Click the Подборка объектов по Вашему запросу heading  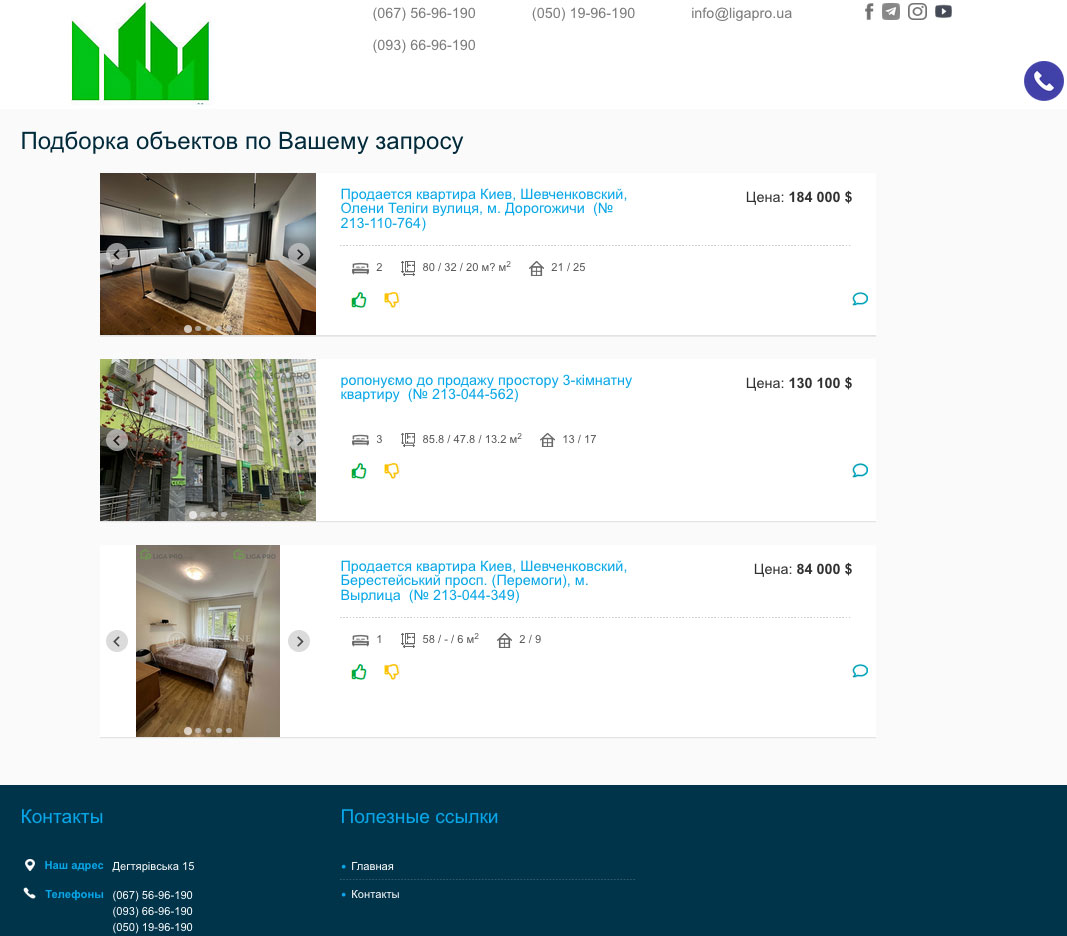[242, 141]
